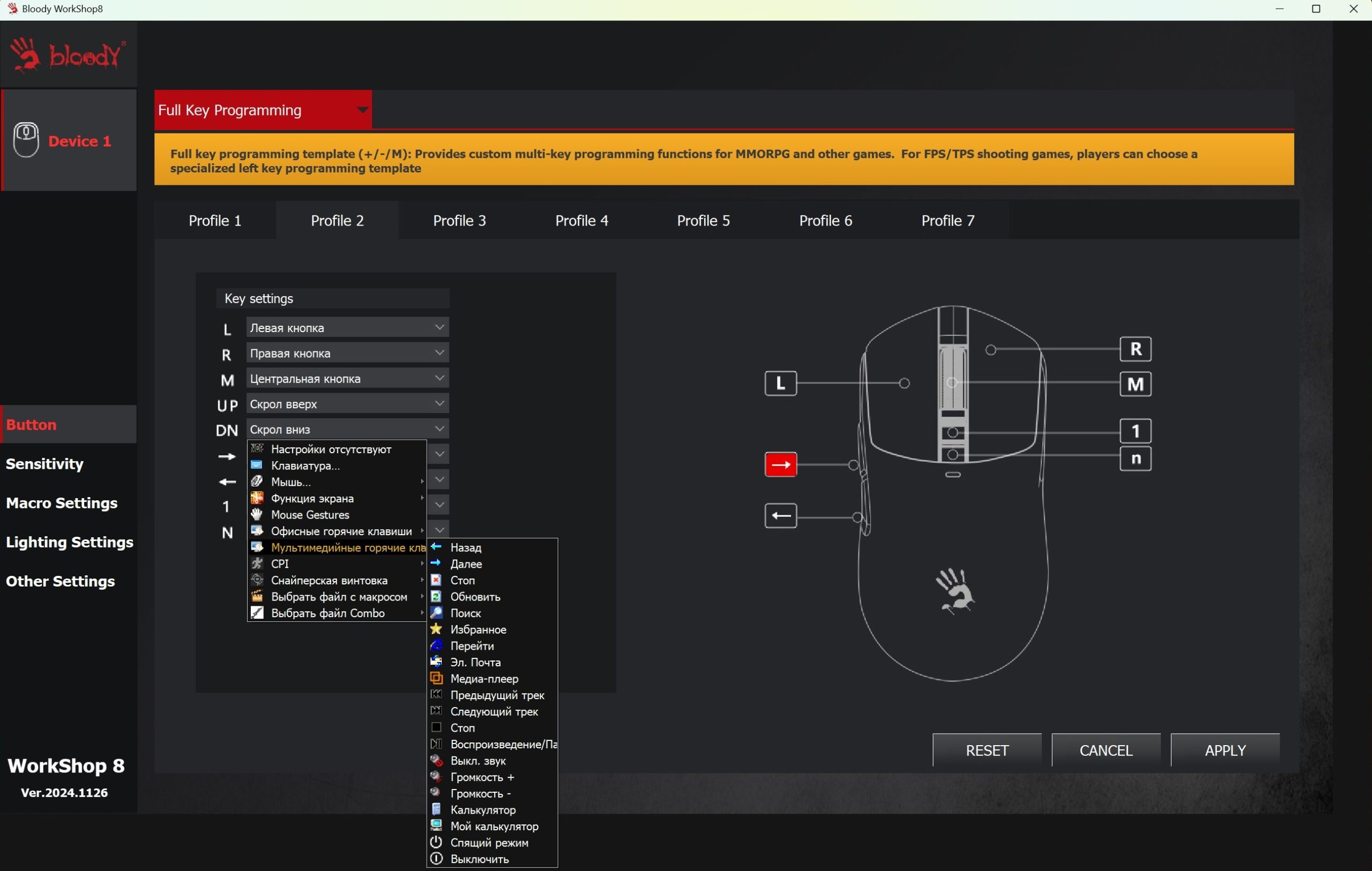Select Мой калькулятор entry
Viewport: 1372px width, 871px height.
tap(491, 827)
